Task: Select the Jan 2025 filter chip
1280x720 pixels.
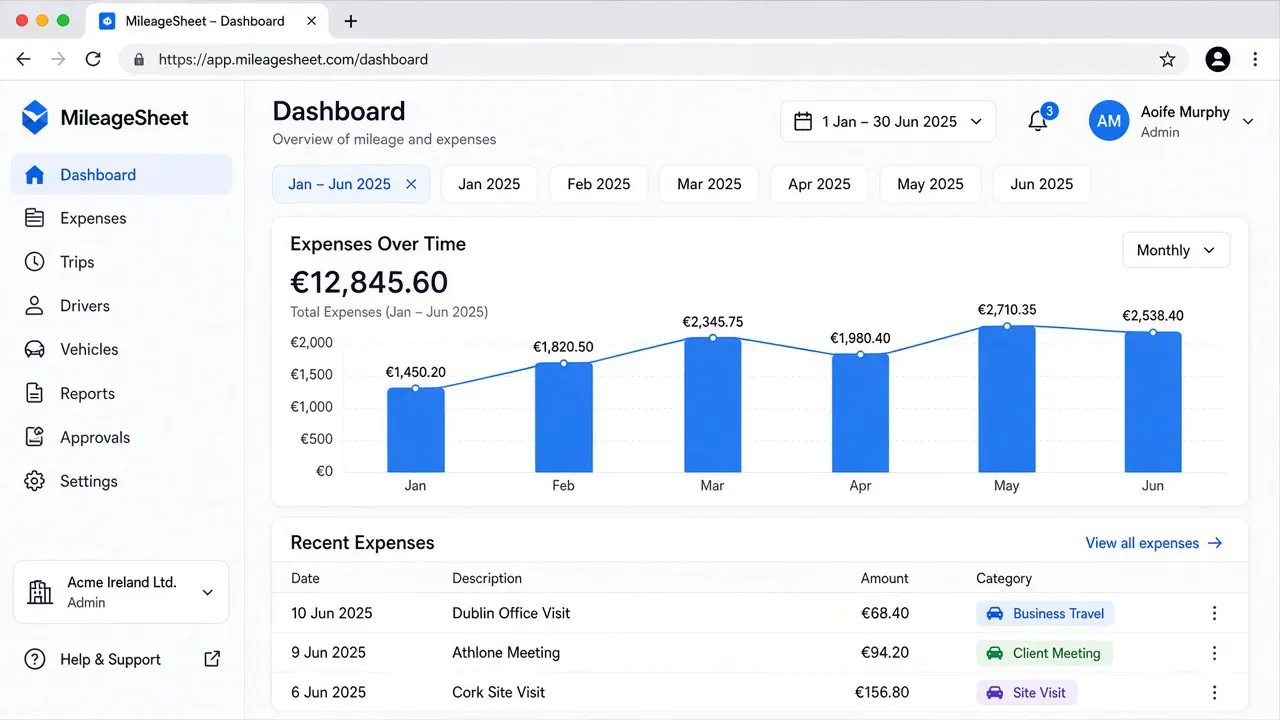Action: pos(489,184)
